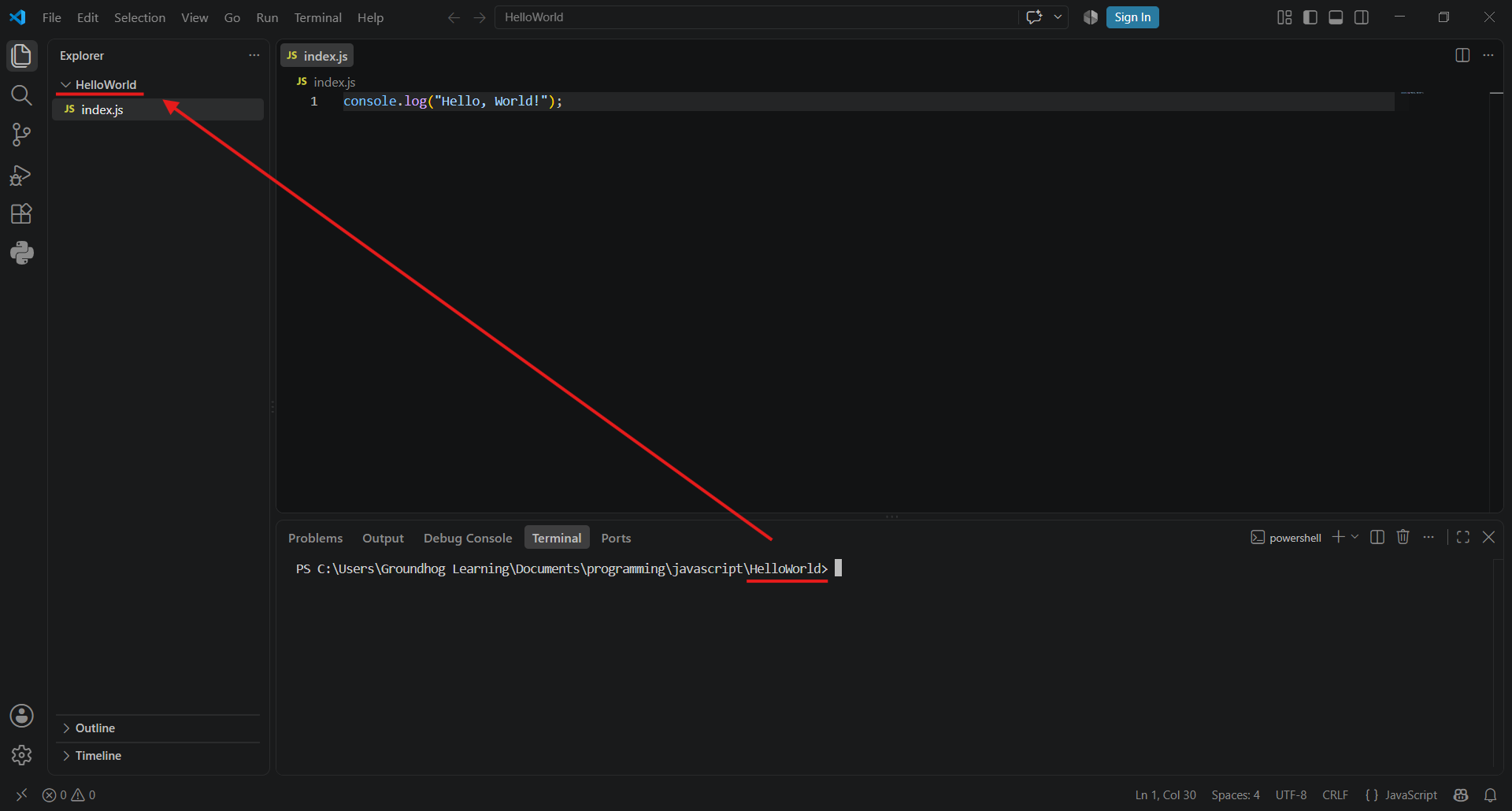1512x811 pixels.
Task: Switch to the Ports tab
Action: tap(616, 538)
